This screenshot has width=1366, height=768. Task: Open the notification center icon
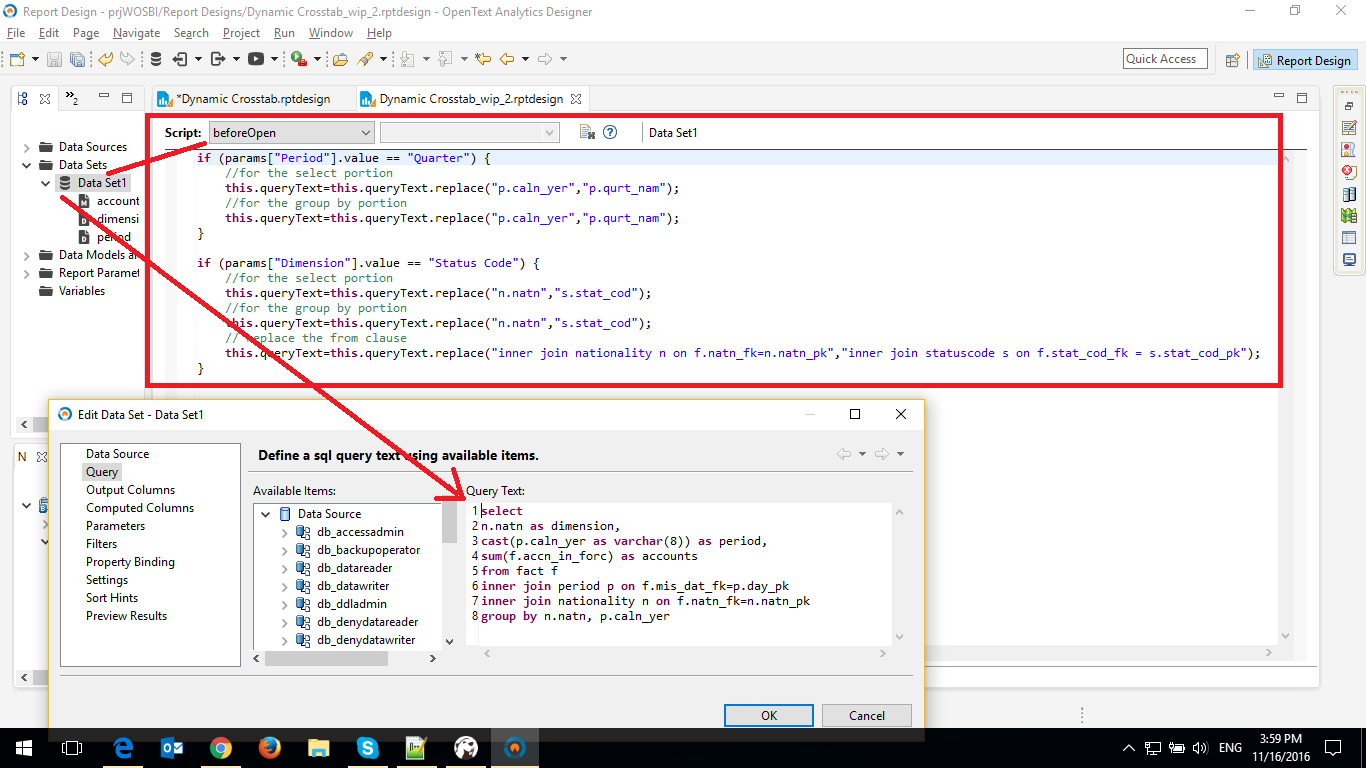click(1332, 748)
